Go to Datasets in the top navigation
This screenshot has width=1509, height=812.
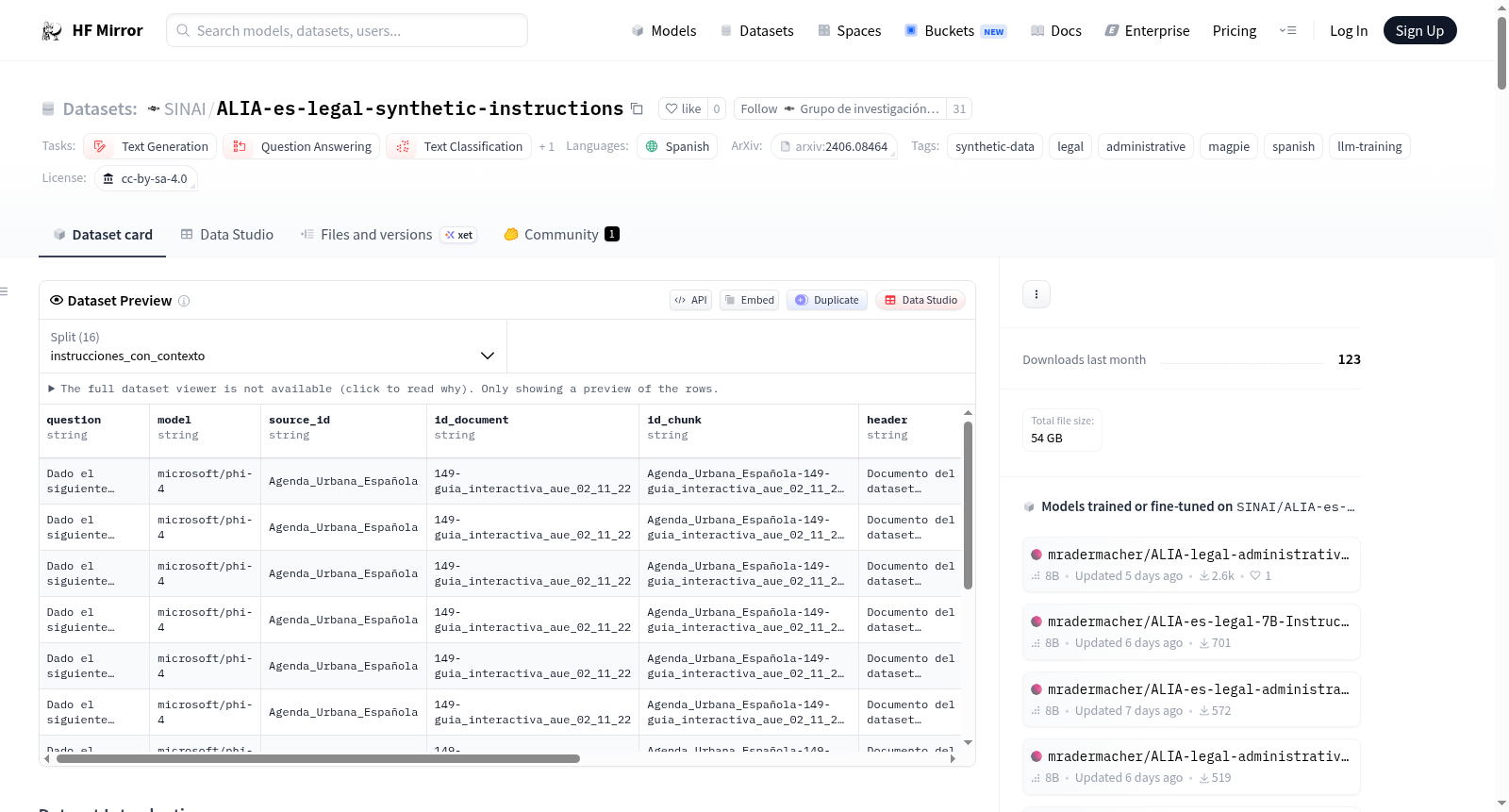(756, 31)
